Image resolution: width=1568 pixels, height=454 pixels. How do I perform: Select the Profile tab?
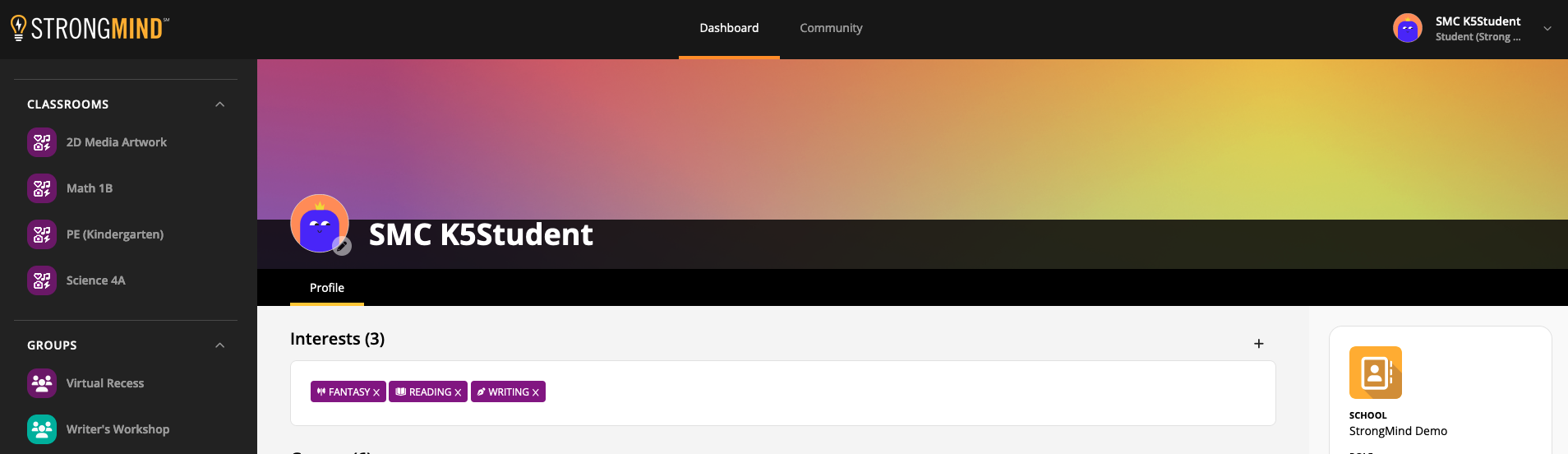[327, 288]
